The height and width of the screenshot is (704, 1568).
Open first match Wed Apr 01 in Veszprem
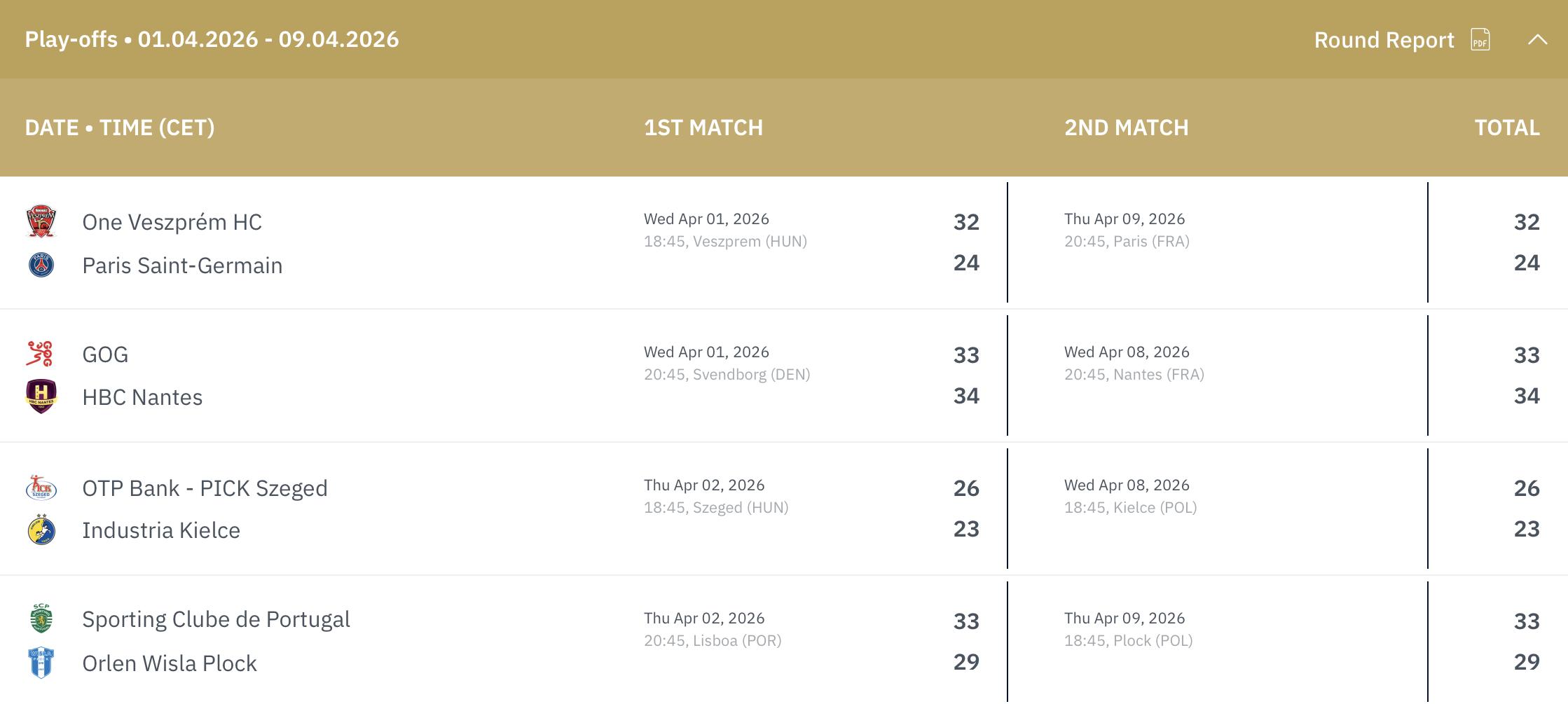click(725, 230)
